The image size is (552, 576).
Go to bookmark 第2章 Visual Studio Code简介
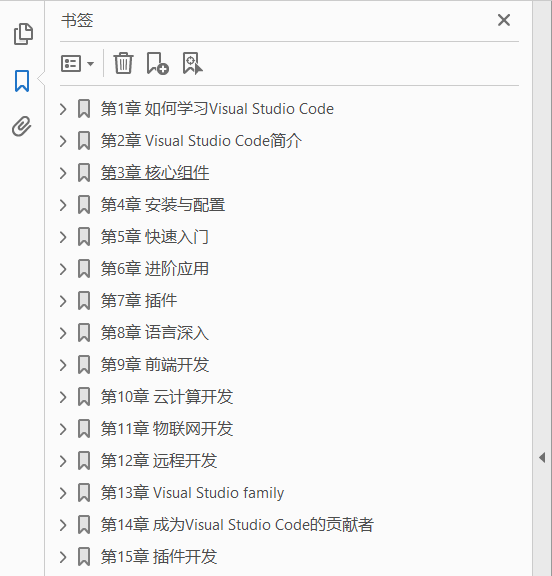coord(201,141)
